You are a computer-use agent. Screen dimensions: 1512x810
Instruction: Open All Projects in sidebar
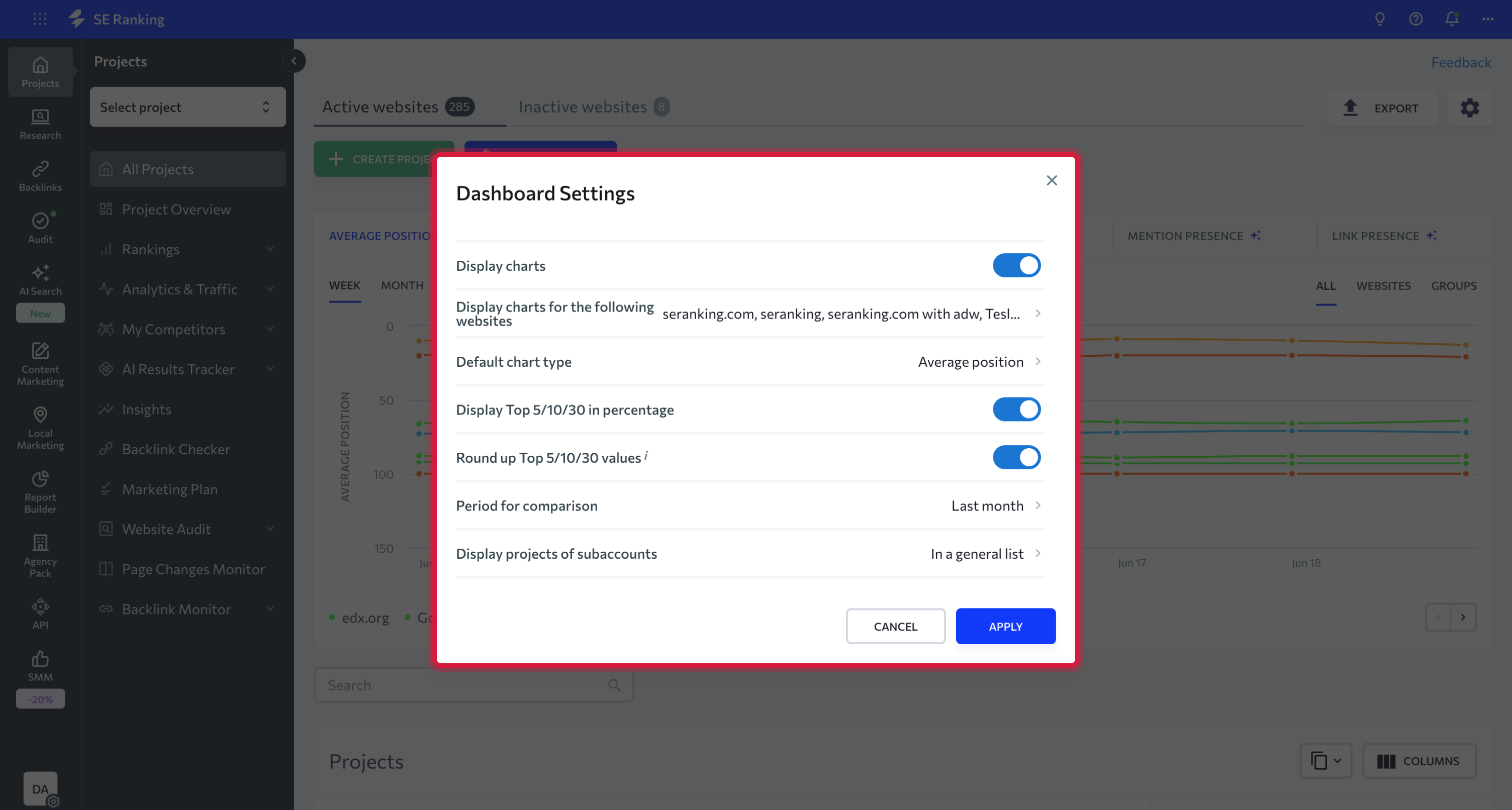(x=188, y=169)
